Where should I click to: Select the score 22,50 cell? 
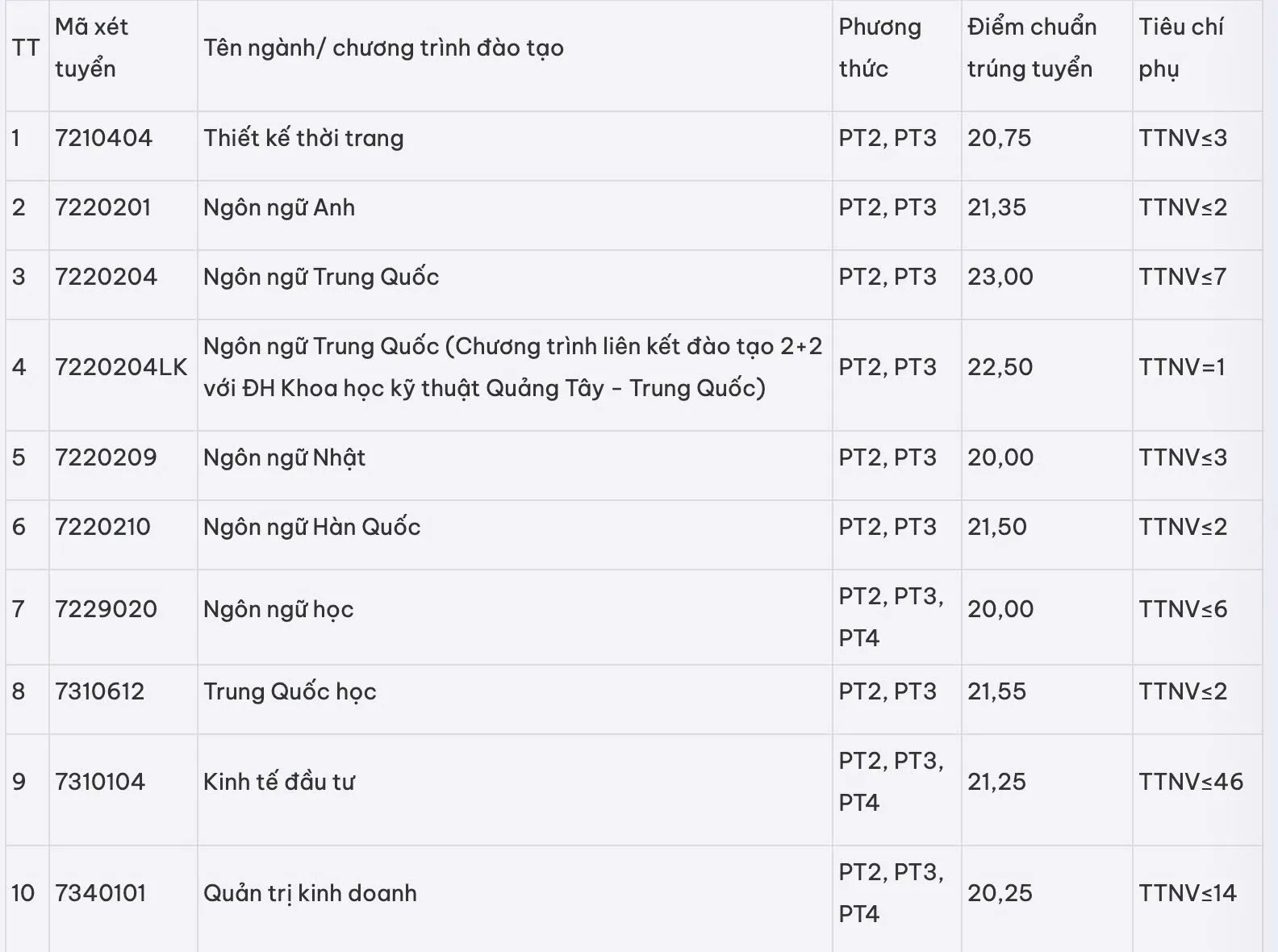[x=1000, y=367]
